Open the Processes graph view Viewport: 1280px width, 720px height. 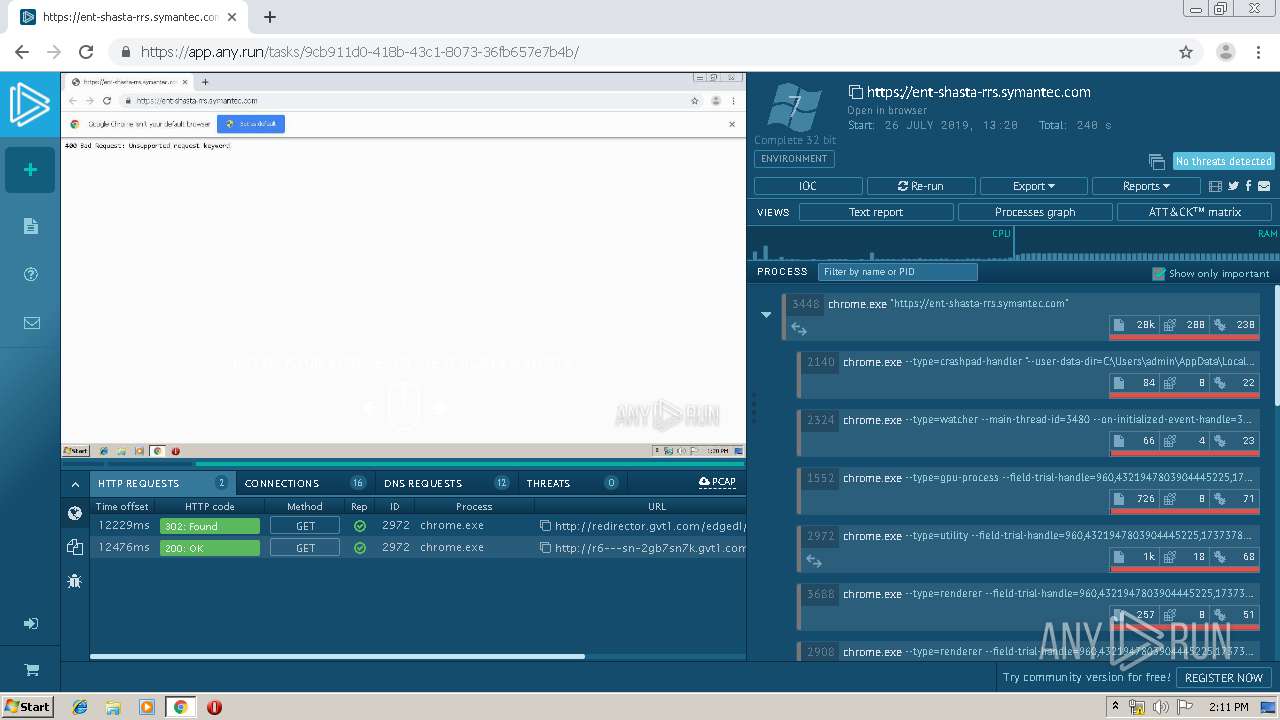(1035, 212)
